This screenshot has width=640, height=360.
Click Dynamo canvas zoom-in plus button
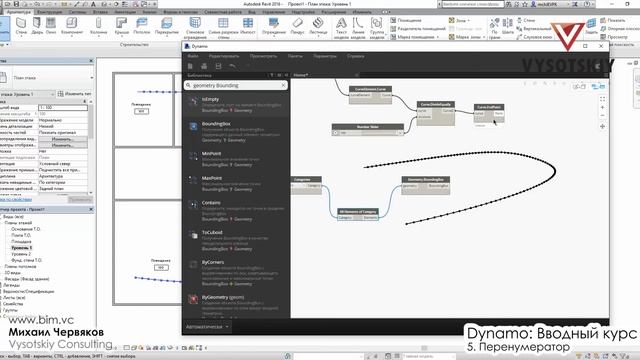point(602,107)
